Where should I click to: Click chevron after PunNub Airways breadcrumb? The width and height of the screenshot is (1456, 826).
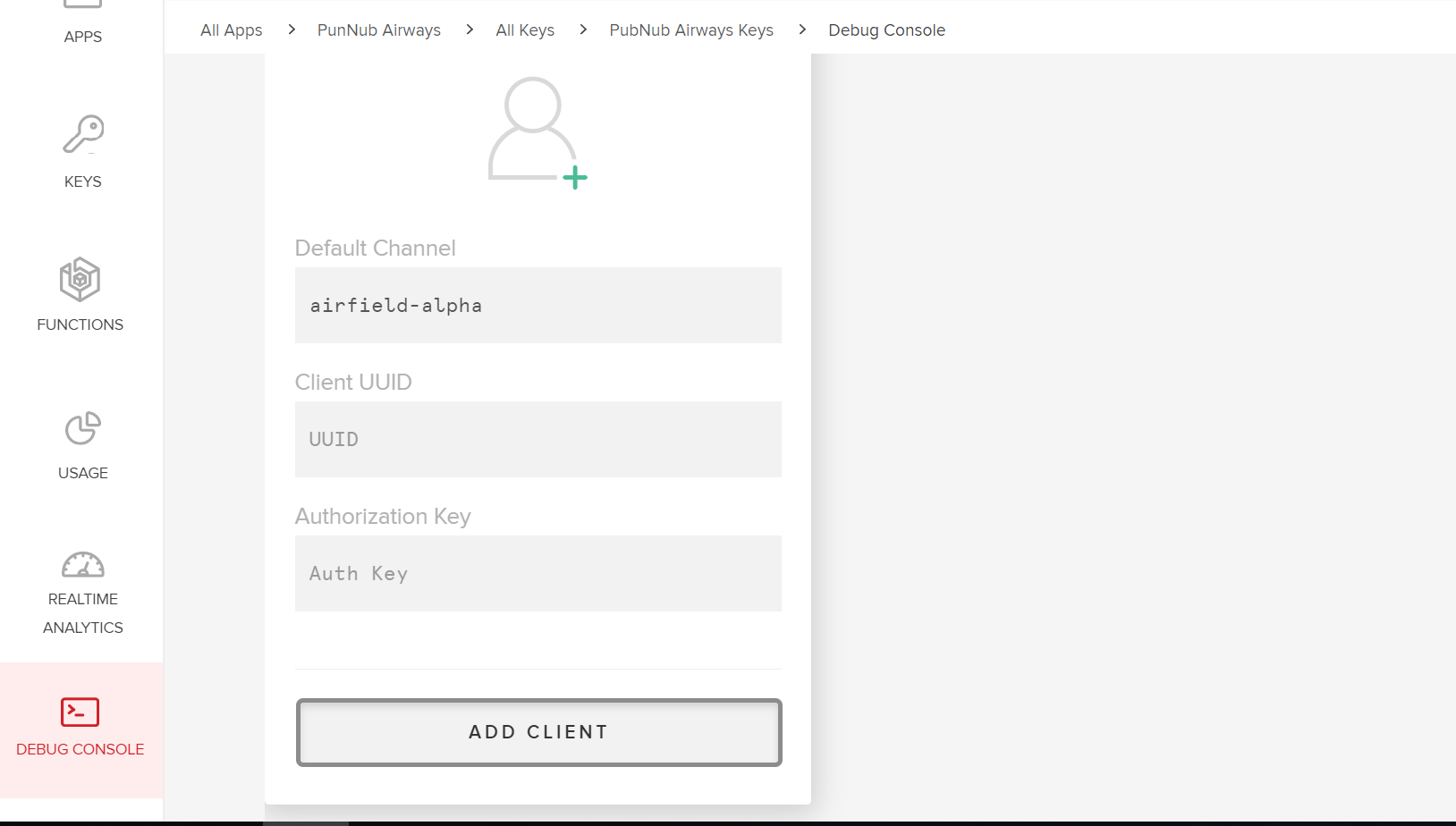pos(470,29)
